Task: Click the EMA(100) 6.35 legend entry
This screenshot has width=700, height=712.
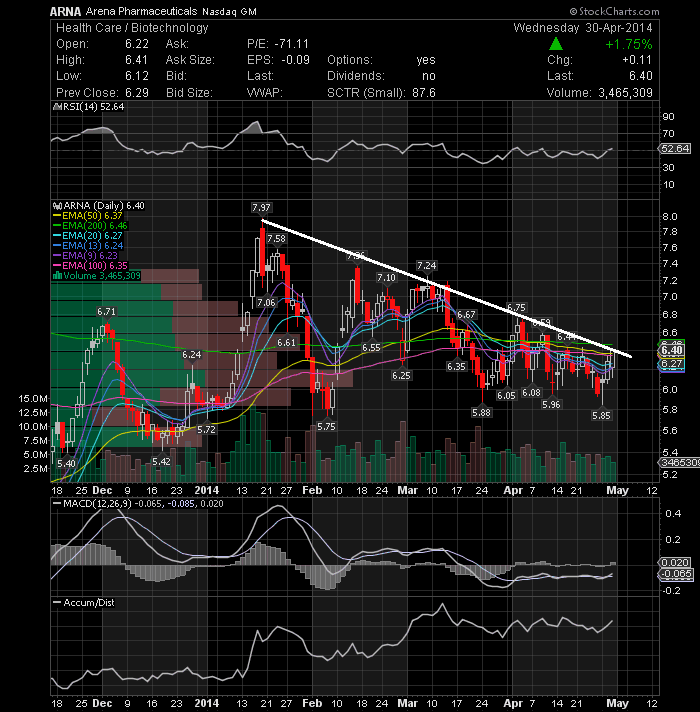Action: pos(90,266)
